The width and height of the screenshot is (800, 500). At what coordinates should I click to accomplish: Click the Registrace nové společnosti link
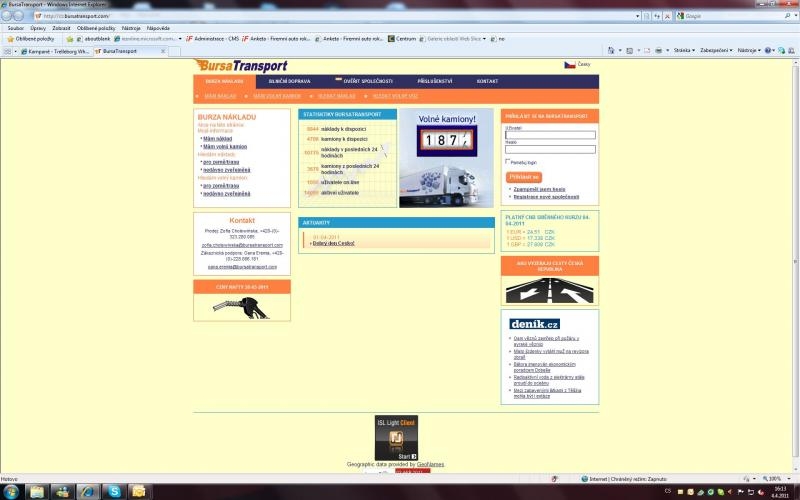546,197
